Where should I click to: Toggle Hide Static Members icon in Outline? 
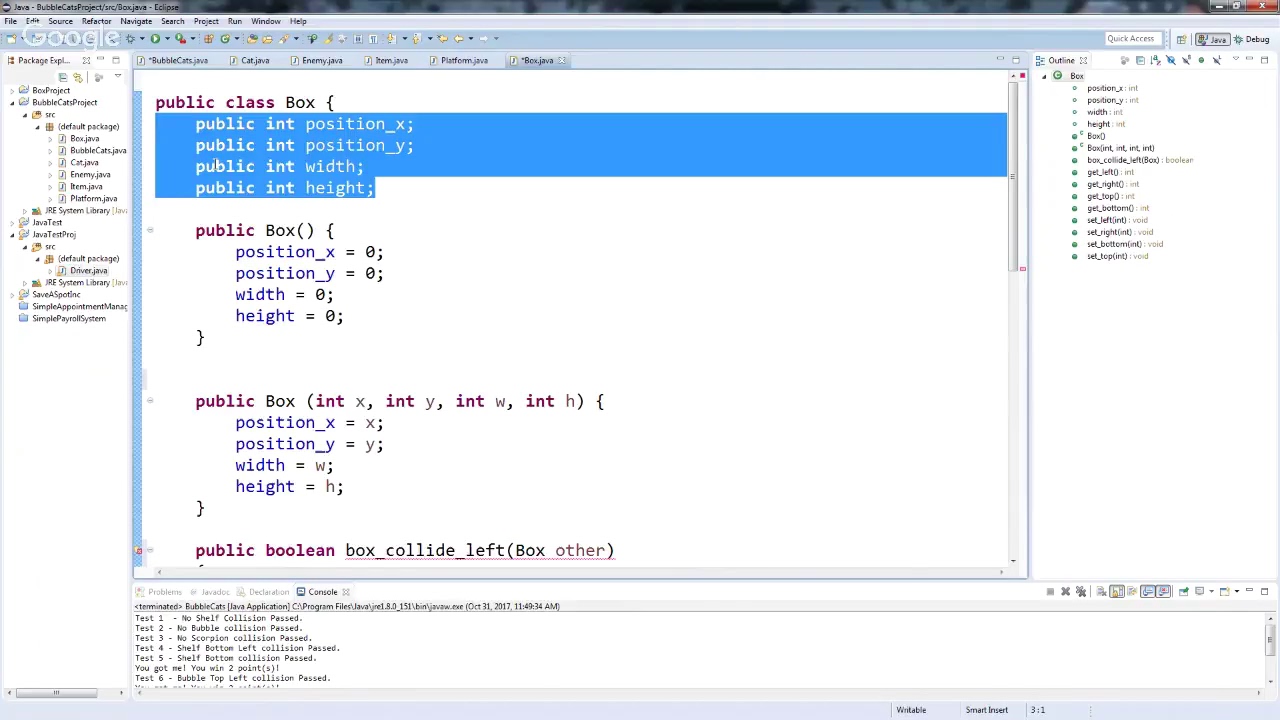[x=1186, y=60]
